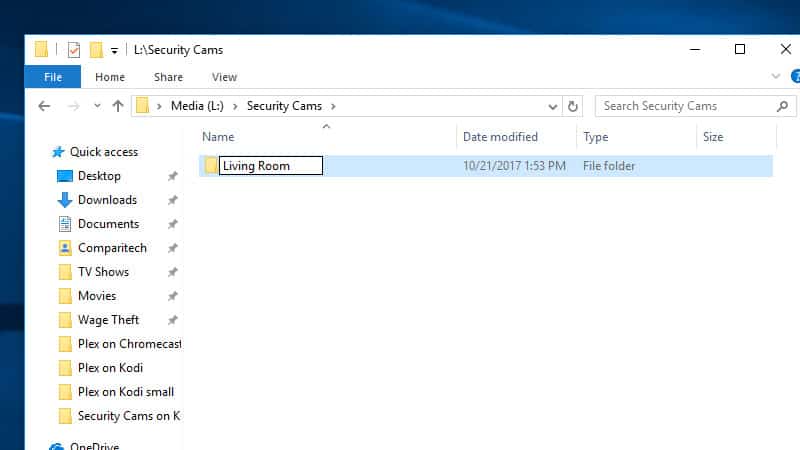Switch to the Share ribbon tab
800x450 pixels.
[x=168, y=77]
